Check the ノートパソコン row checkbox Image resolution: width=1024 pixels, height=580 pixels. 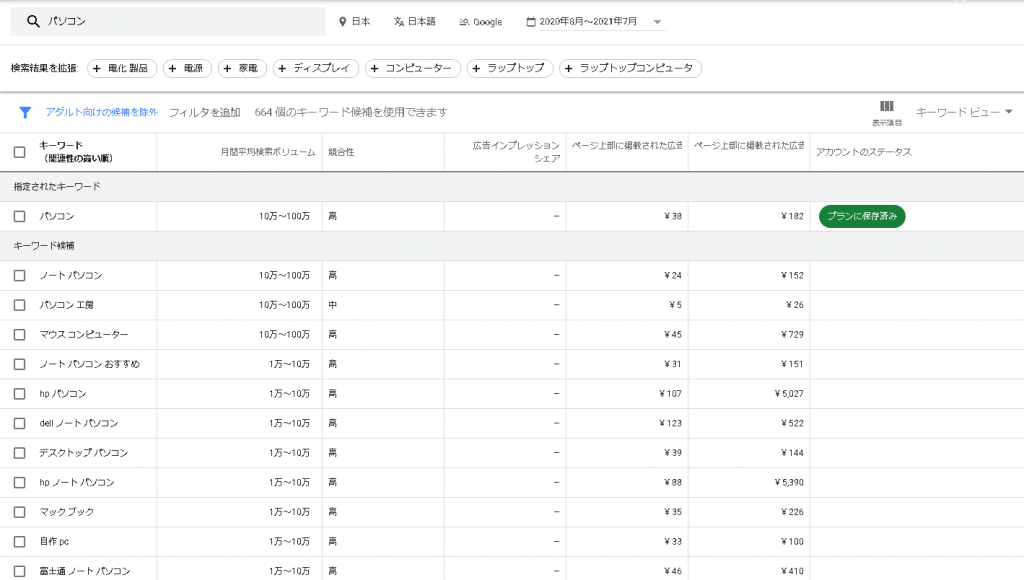[20, 276]
